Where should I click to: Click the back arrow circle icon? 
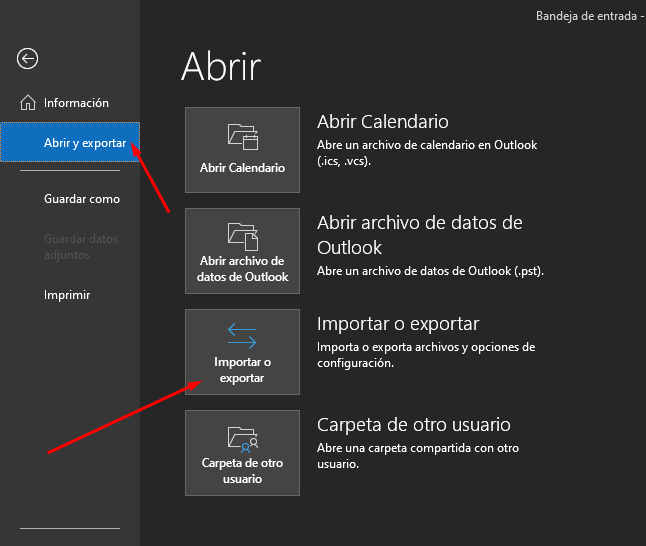(x=28, y=59)
